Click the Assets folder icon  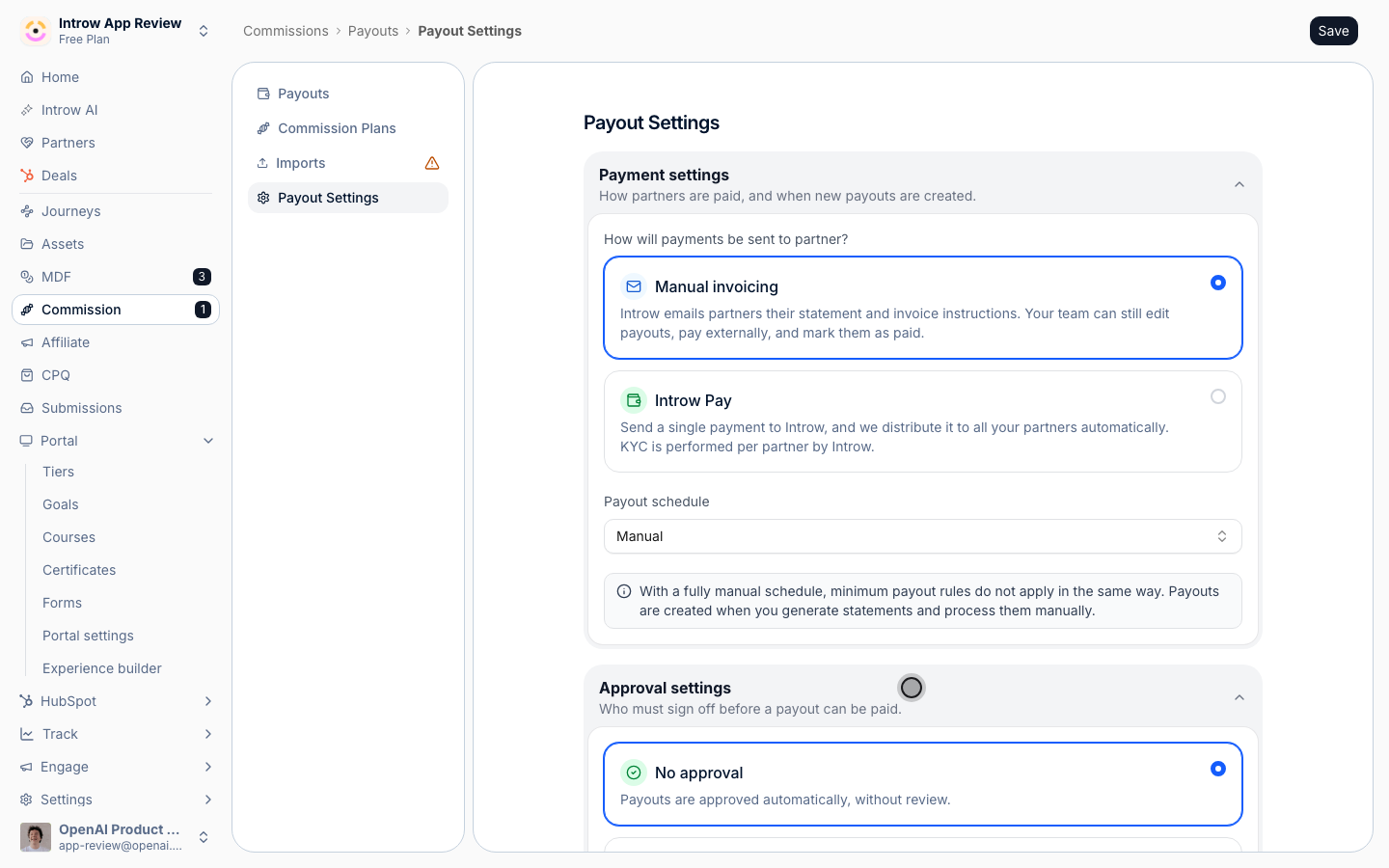27,244
